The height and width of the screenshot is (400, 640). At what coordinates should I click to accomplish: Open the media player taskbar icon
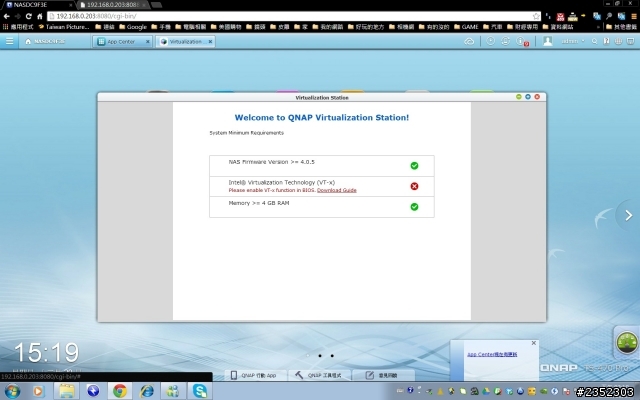[38, 391]
